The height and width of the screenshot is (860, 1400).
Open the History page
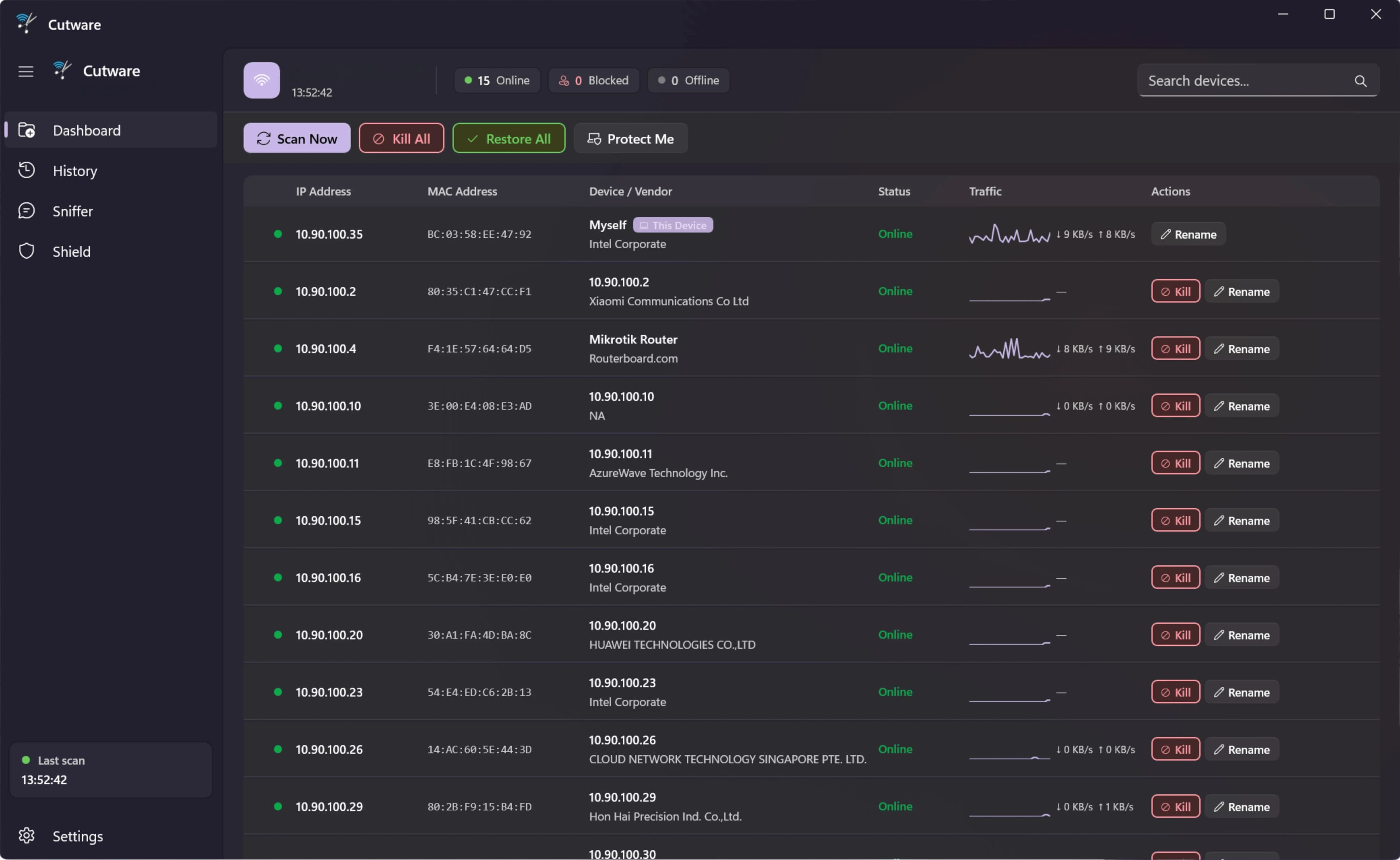[x=111, y=171]
